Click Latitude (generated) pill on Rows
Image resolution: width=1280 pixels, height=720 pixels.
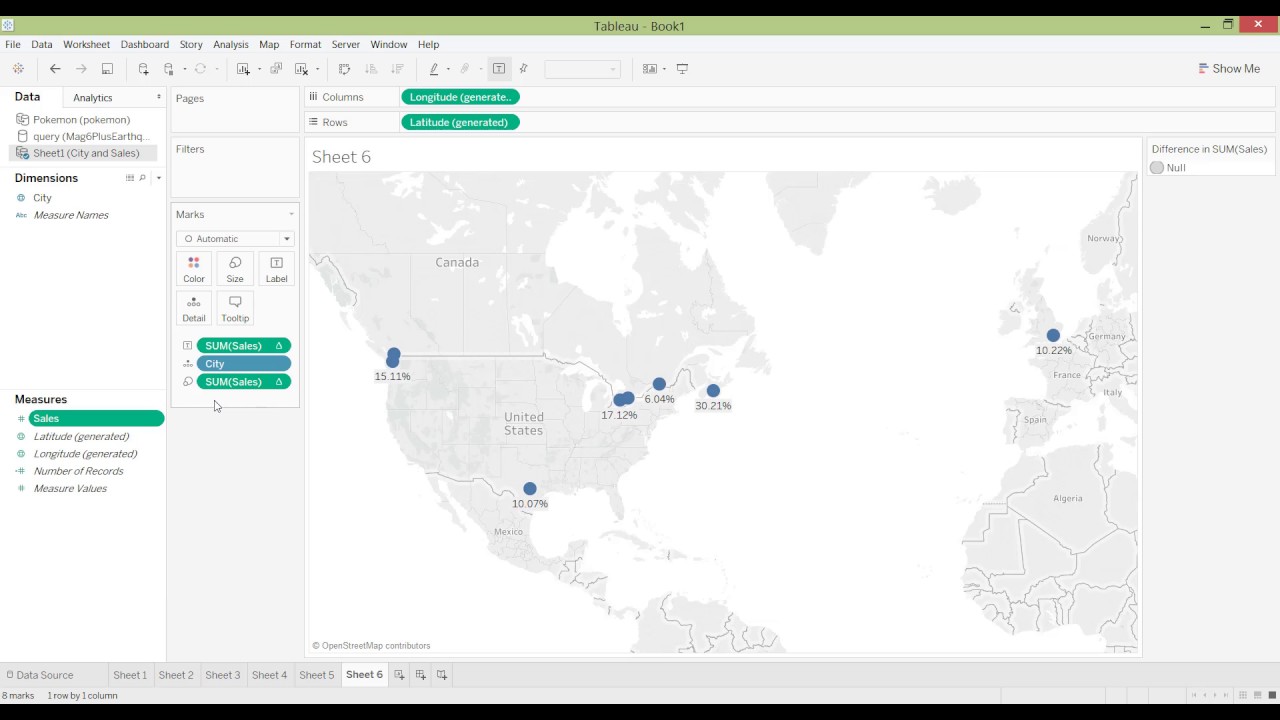tap(460, 122)
